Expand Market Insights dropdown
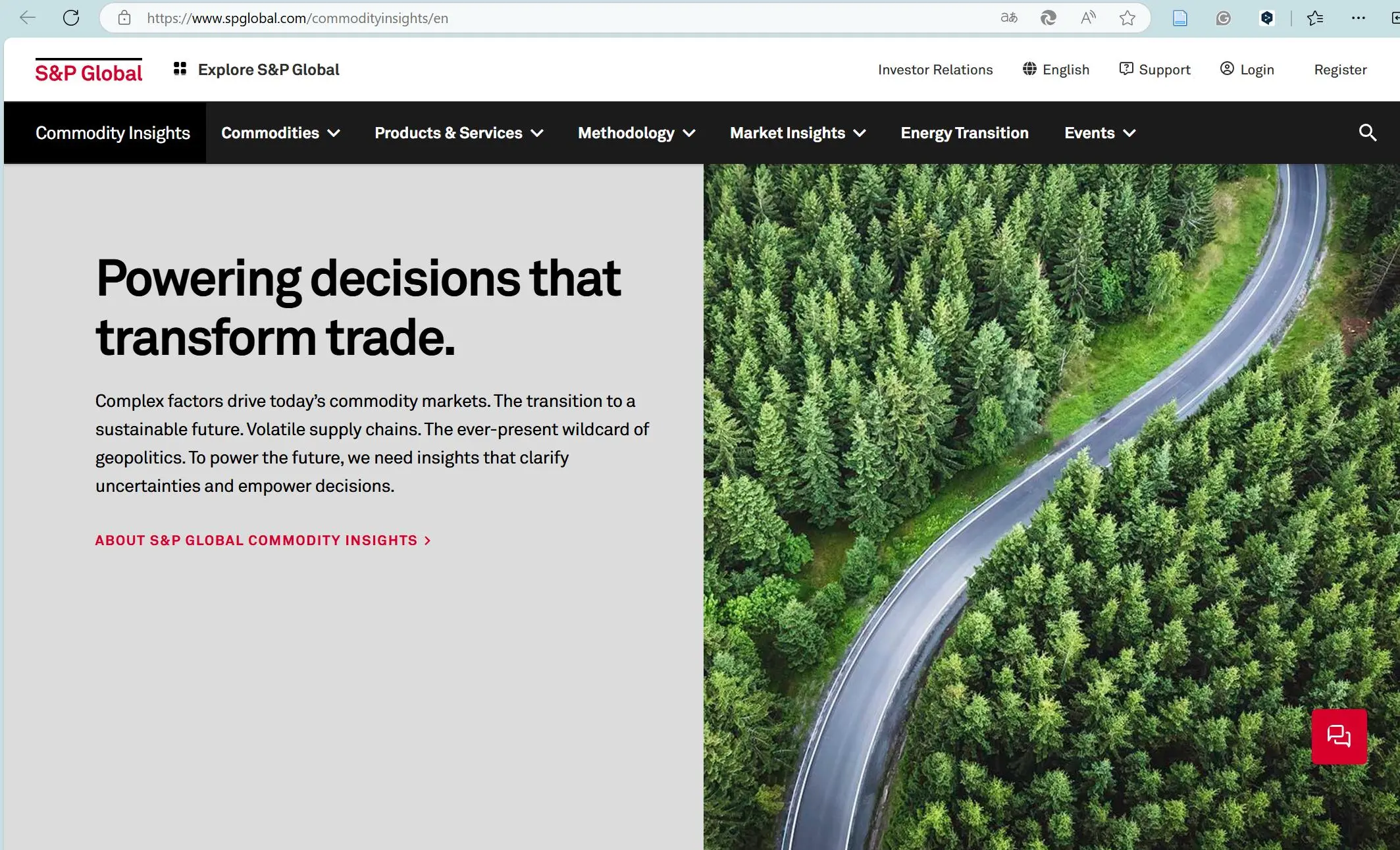 click(798, 133)
